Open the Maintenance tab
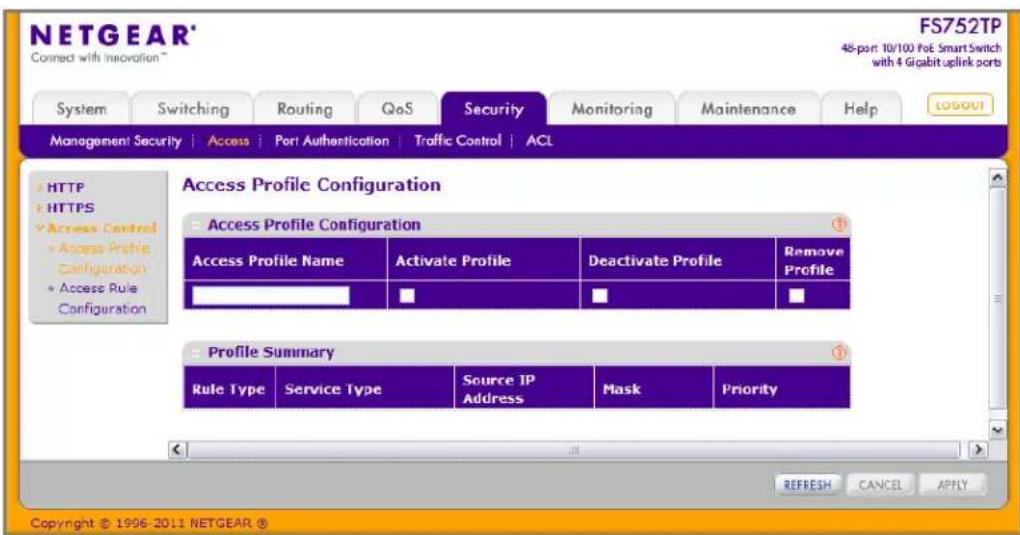1020x535 pixels. pyautogui.click(x=748, y=109)
